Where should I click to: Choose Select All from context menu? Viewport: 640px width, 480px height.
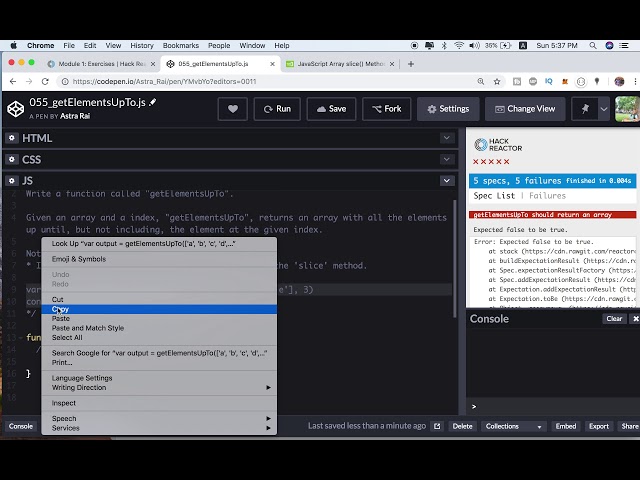[x=159, y=338]
